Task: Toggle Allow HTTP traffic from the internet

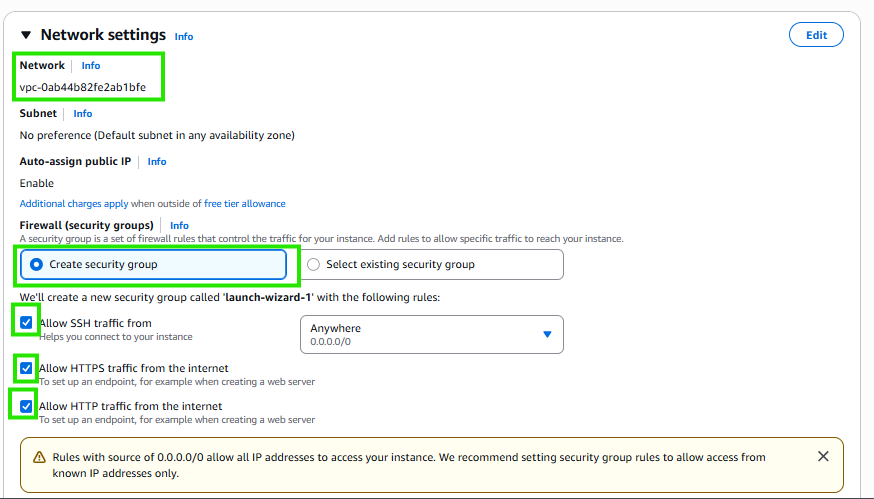Action: [26, 406]
